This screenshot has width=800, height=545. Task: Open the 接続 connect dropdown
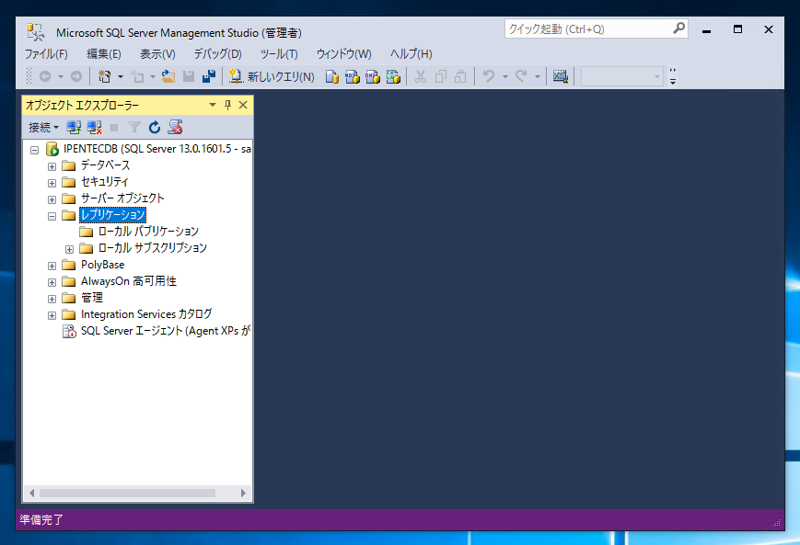pyautogui.click(x=43, y=127)
